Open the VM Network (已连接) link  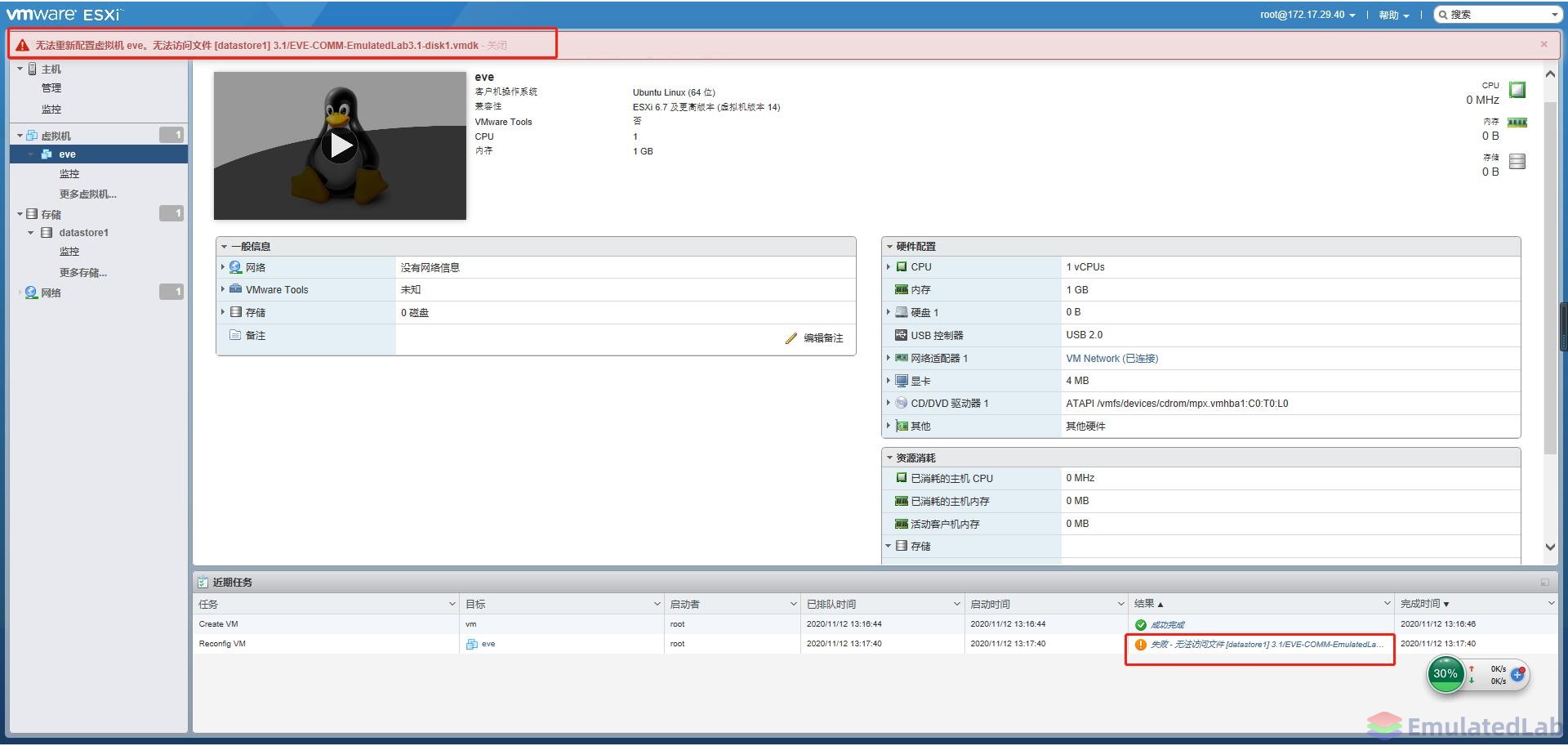click(1111, 359)
